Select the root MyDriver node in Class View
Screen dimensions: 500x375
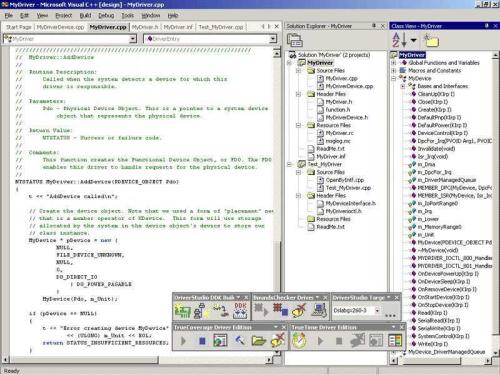(412, 55)
